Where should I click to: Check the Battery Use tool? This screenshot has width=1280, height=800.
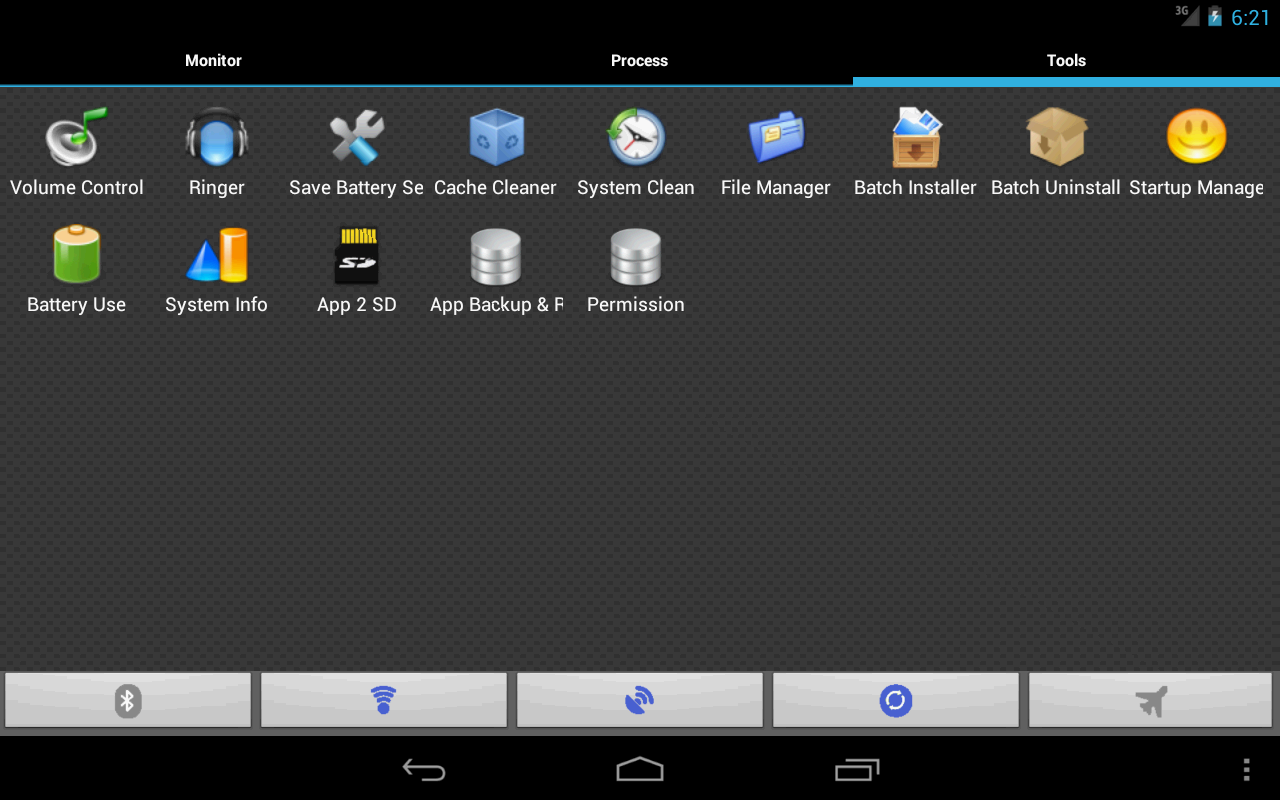coord(76,266)
